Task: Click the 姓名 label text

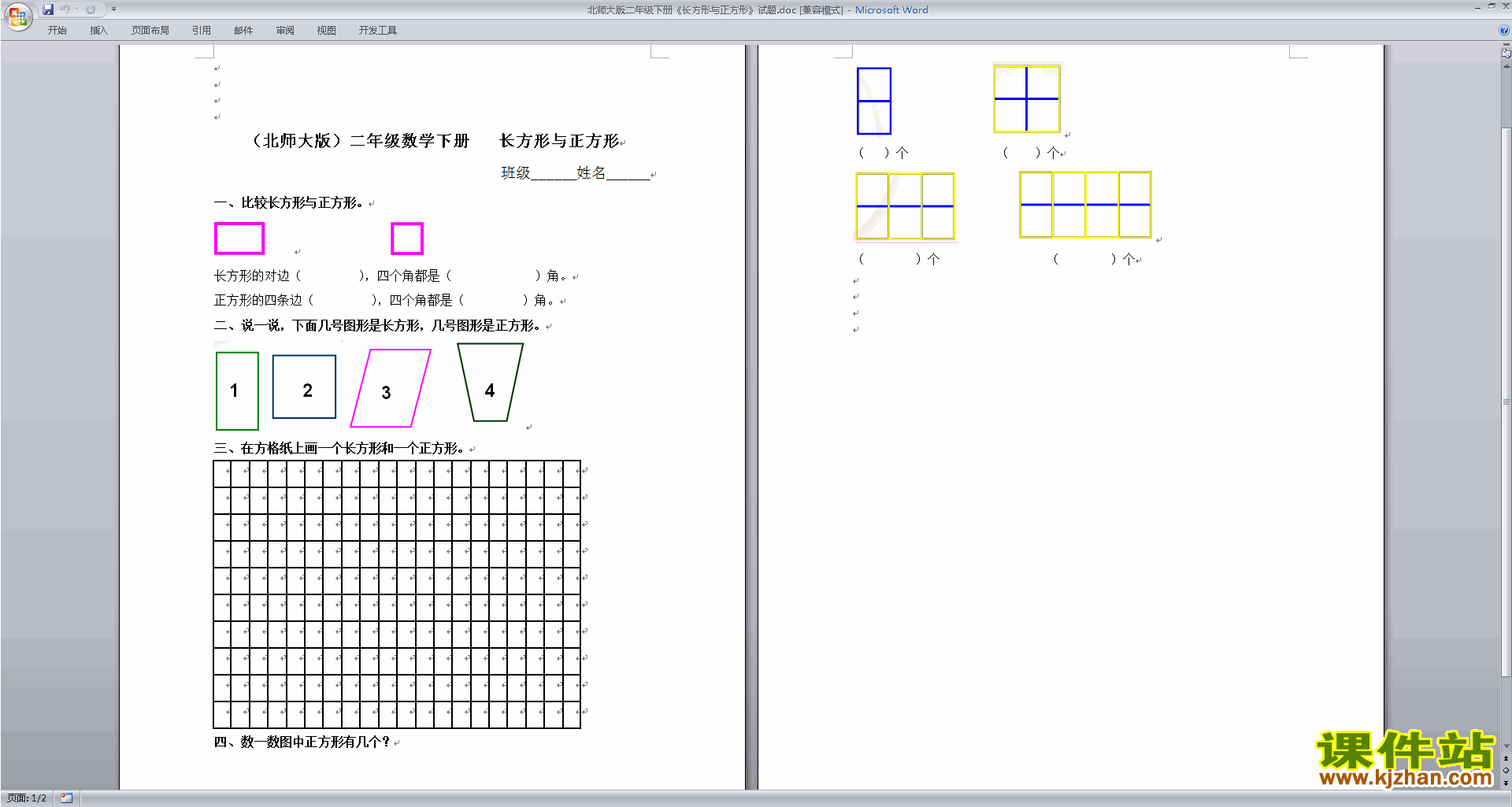Action: pos(591,173)
